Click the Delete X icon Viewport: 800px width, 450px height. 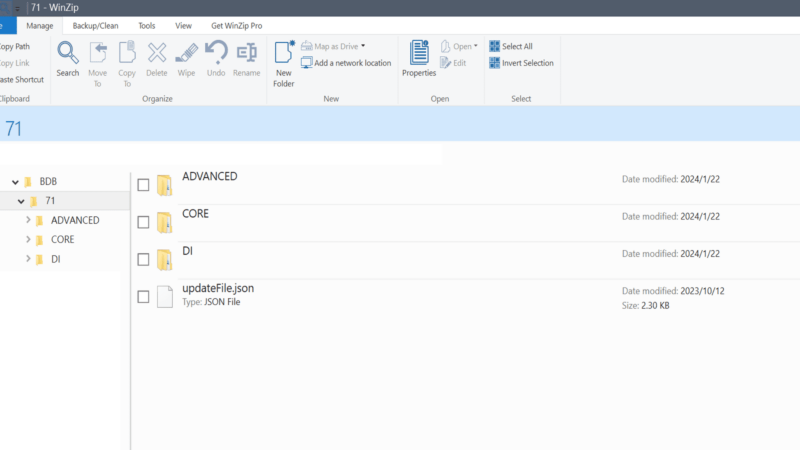157,53
